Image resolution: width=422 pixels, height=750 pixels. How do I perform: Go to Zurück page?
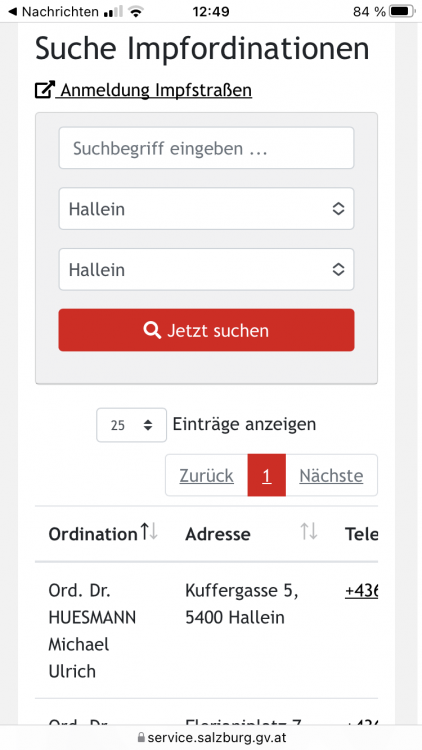[x=207, y=475]
